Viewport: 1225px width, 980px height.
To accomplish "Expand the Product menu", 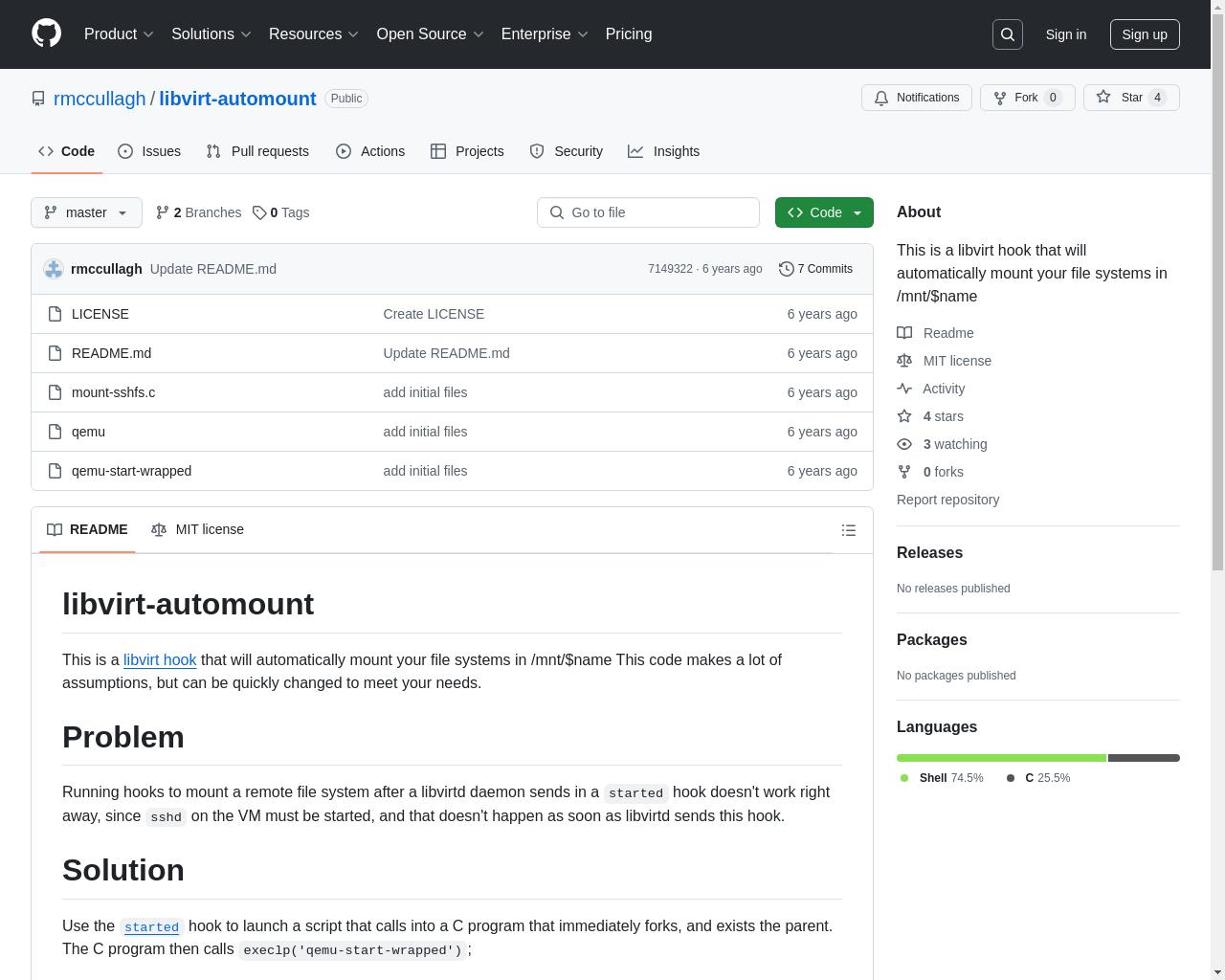I will (119, 34).
